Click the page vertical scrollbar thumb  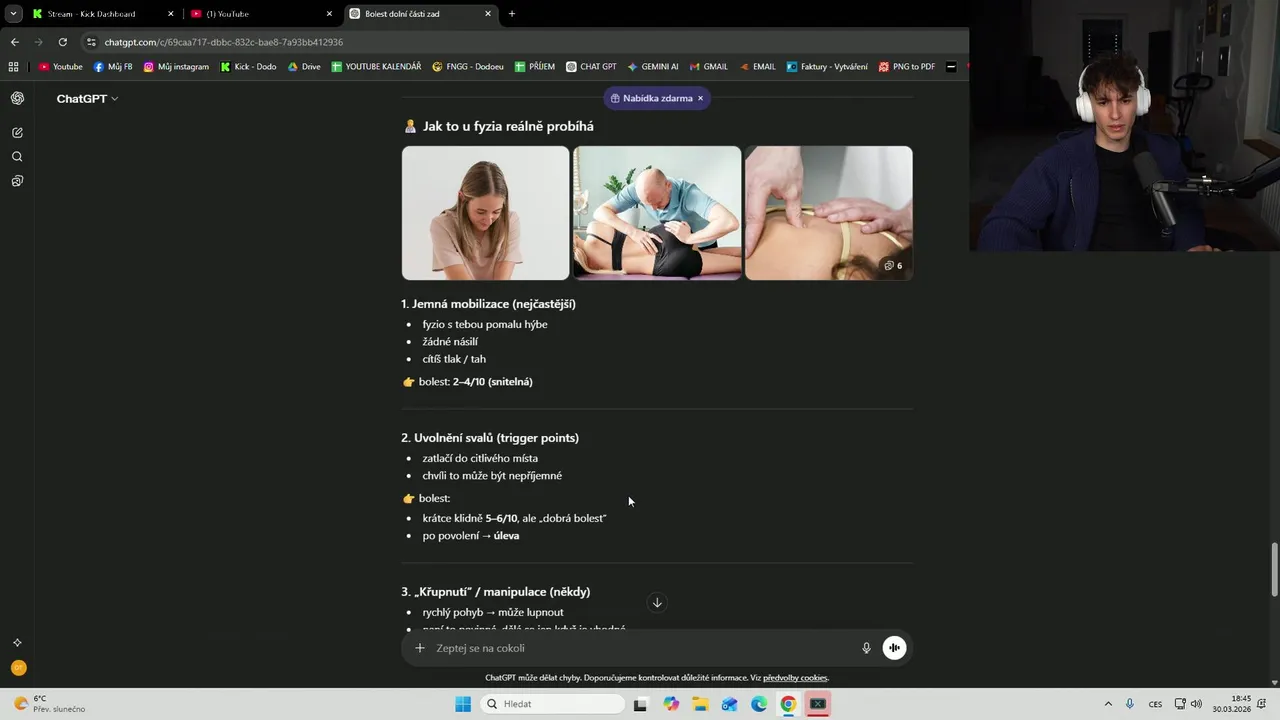tap(1274, 570)
